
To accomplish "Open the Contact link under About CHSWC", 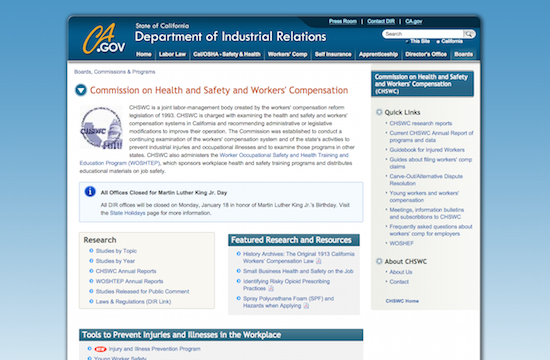I will (399, 282).
